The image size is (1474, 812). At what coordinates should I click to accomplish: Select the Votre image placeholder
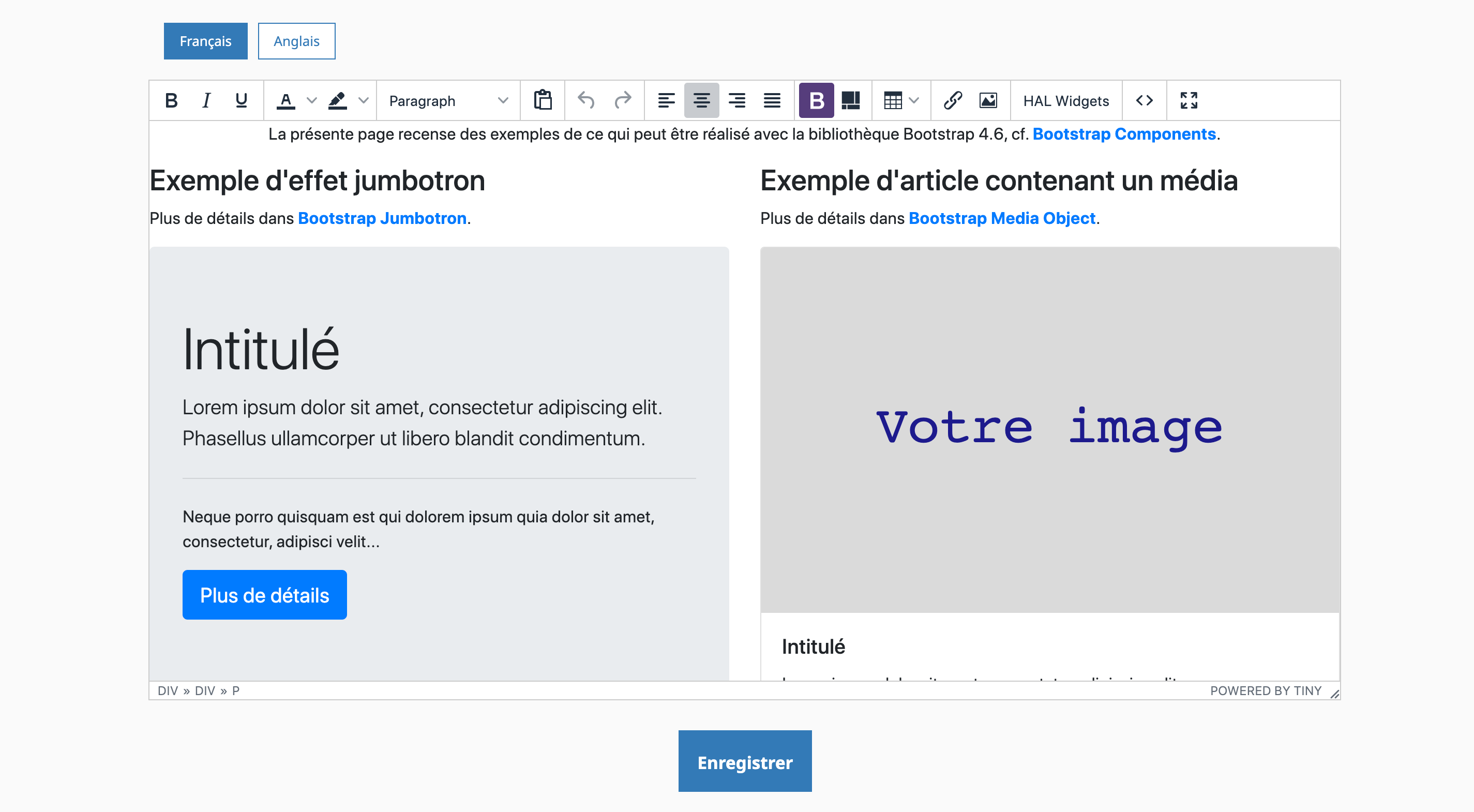[x=1049, y=430]
